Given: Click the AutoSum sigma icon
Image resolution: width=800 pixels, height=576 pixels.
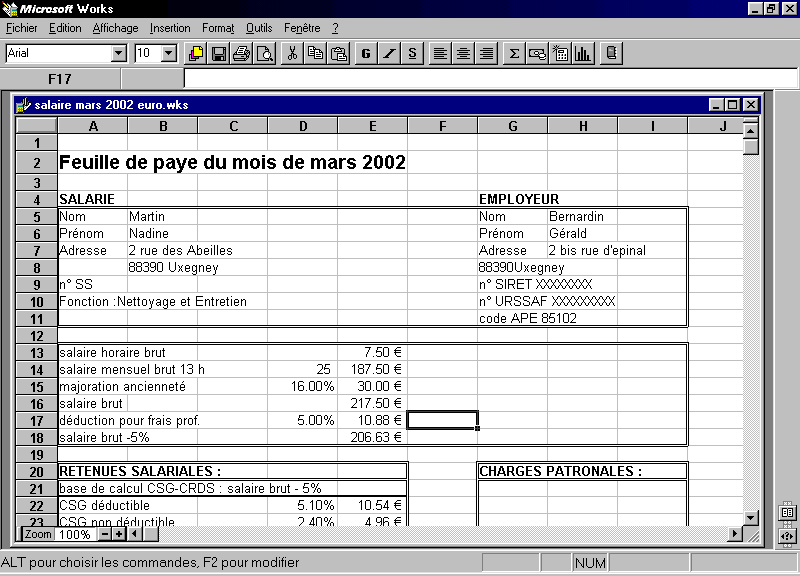Looking at the screenshot, I should point(514,54).
